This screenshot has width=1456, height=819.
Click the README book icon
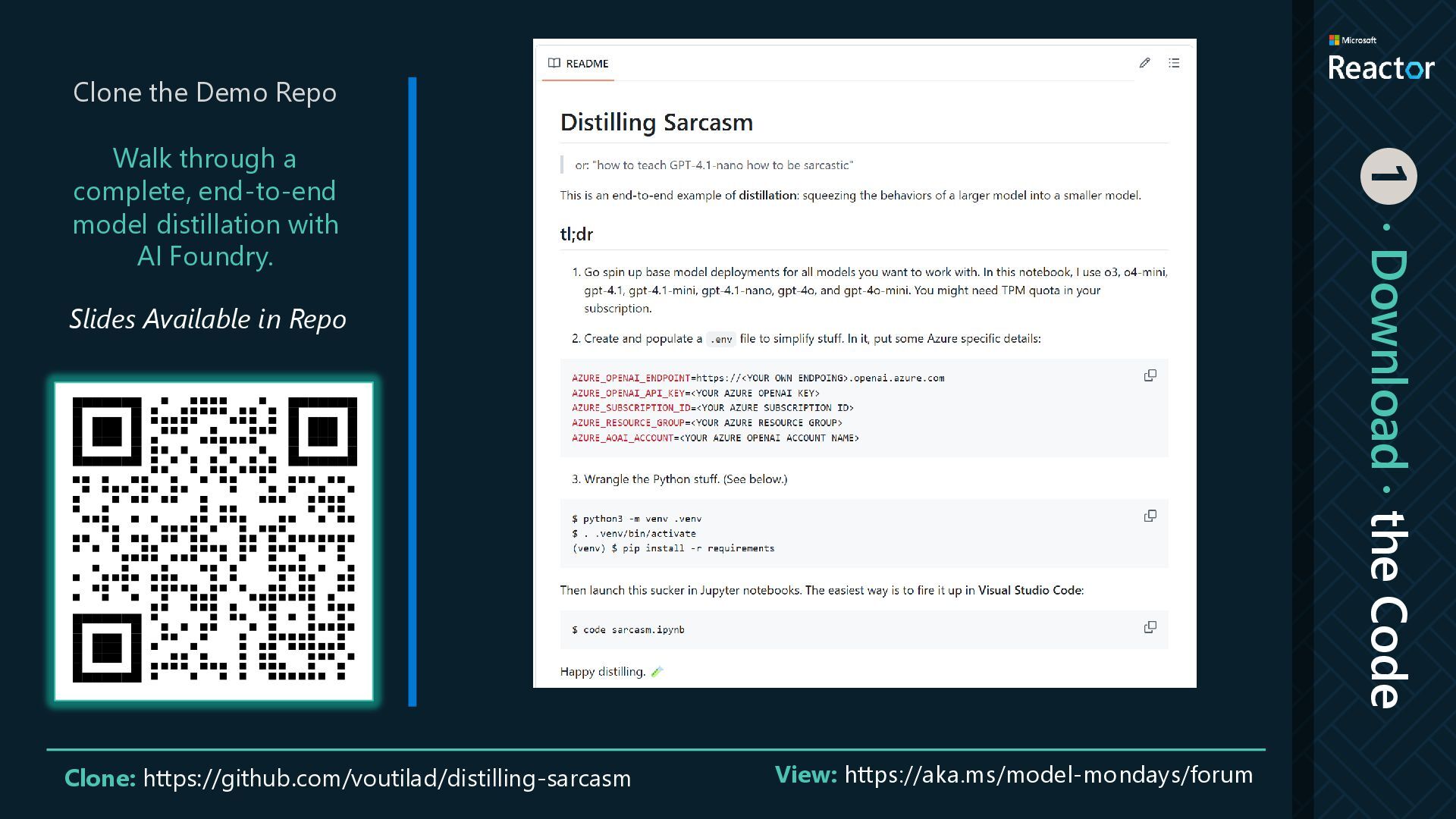coord(554,63)
